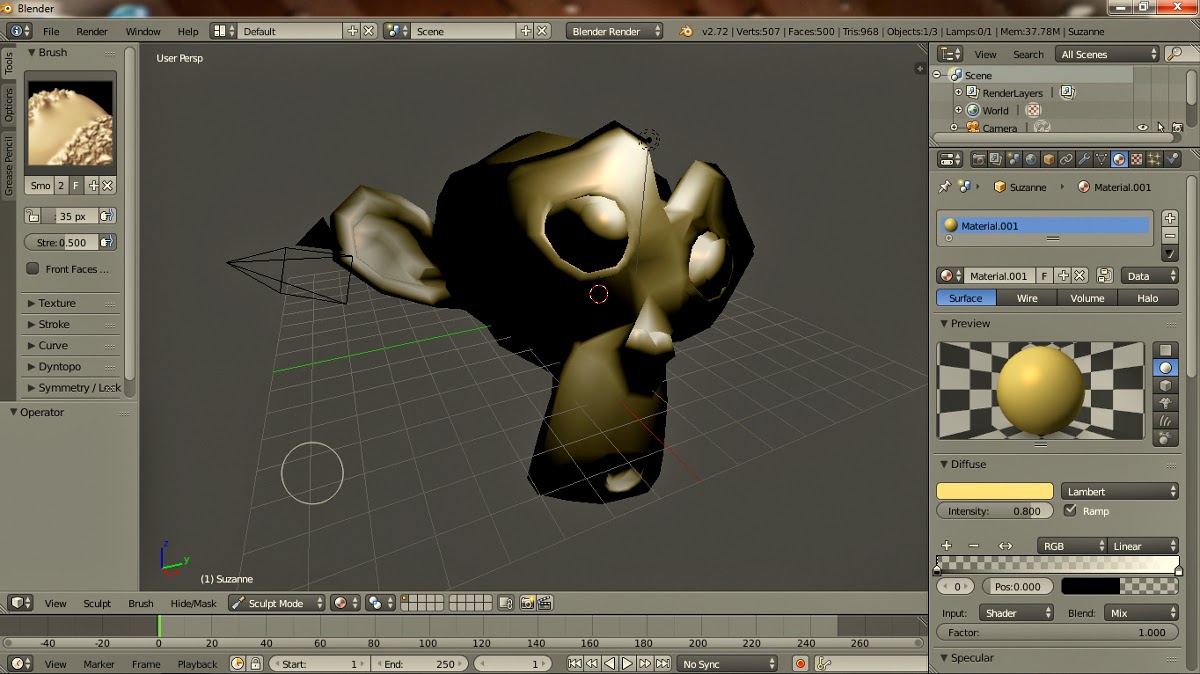Open the No Sync playback dropdown

[x=727, y=664]
